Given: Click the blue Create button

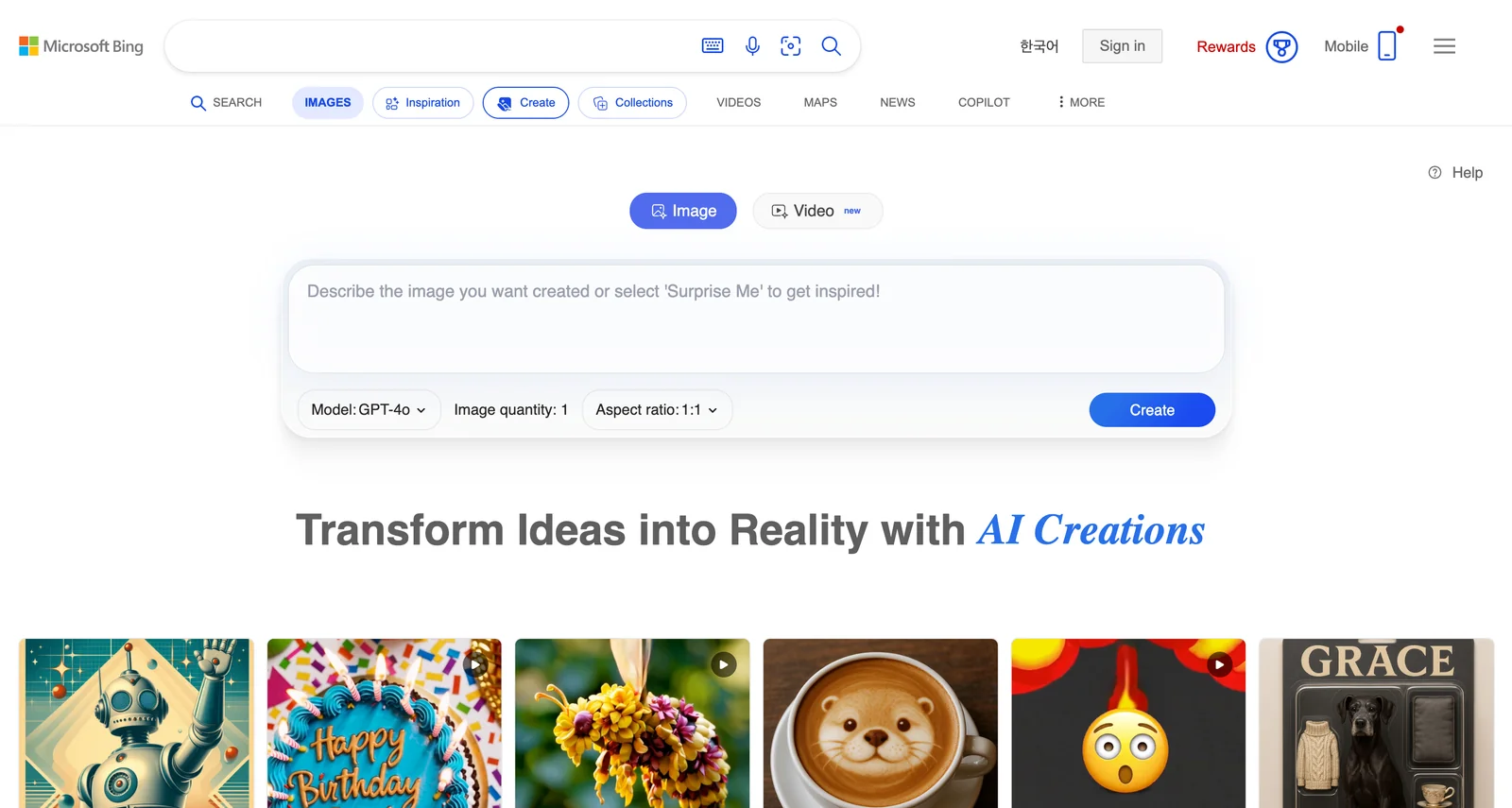Looking at the screenshot, I should pos(1152,410).
